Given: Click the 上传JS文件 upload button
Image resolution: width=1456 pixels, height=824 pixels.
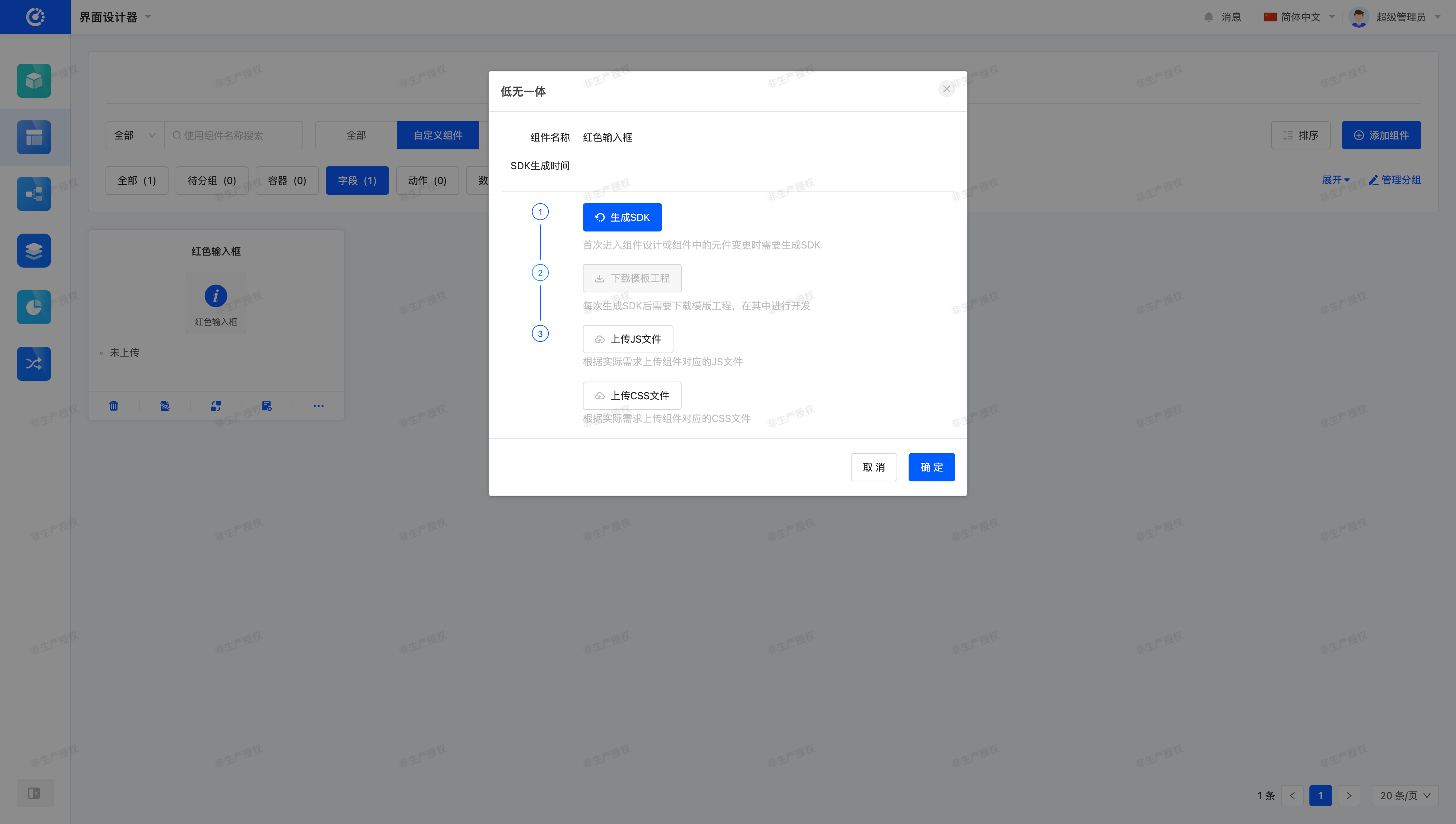Looking at the screenshot, I should (x=628, y=339).
